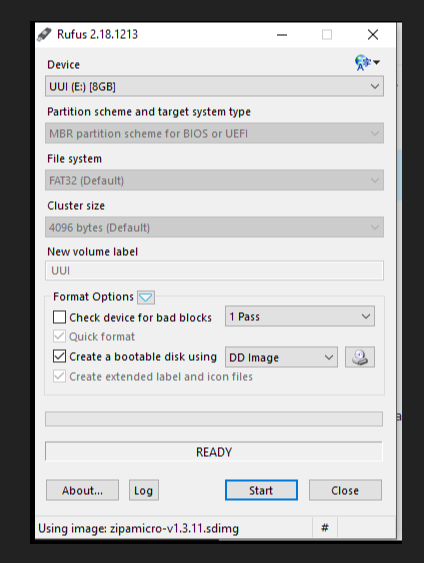Toggle the Format Options advanced arrow
The height and width of the screenshot is (563, 424).
[x=146, y=297]
